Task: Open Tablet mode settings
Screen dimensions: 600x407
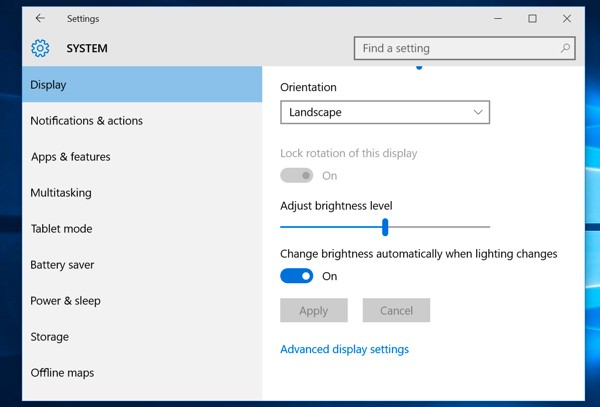Action: (x=142, y=228)
